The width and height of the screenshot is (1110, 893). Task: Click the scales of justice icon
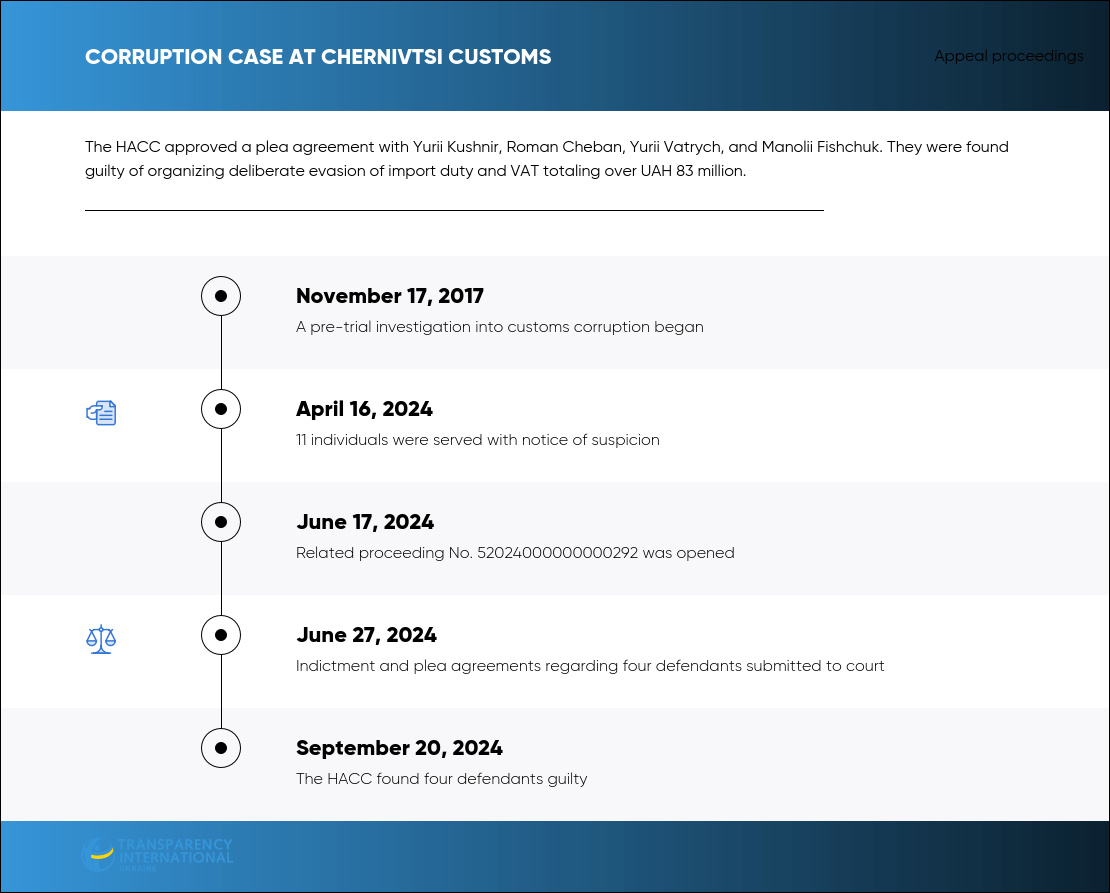point(101,639)
